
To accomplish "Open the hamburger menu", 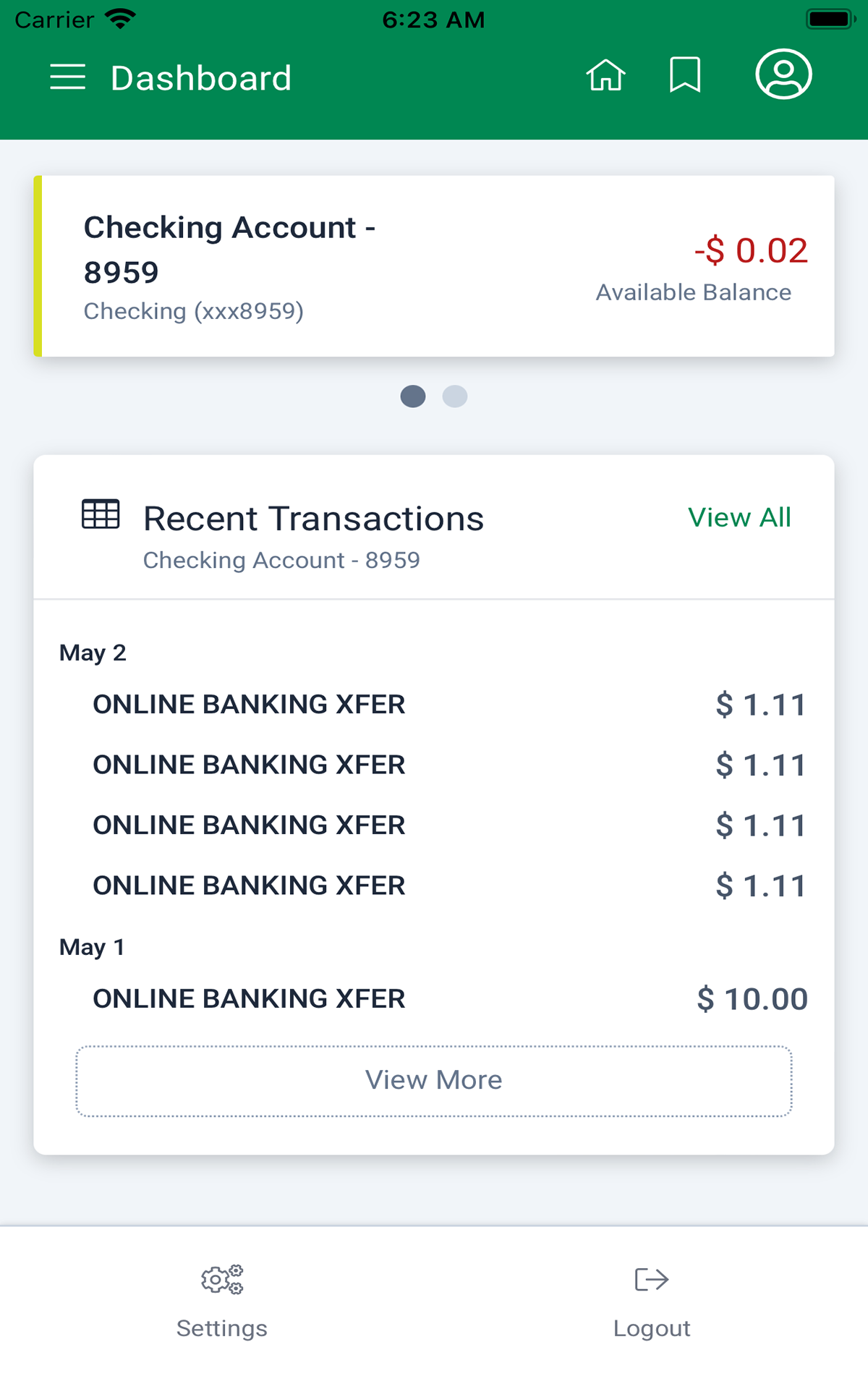I will [x=67, y=77].
